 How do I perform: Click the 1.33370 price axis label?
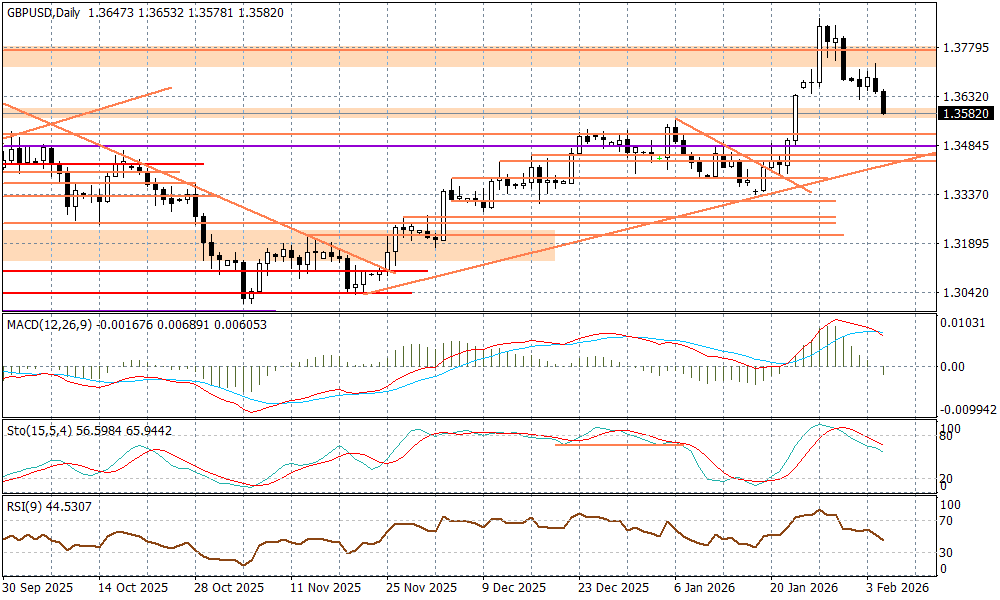click(x=965, y=194)
